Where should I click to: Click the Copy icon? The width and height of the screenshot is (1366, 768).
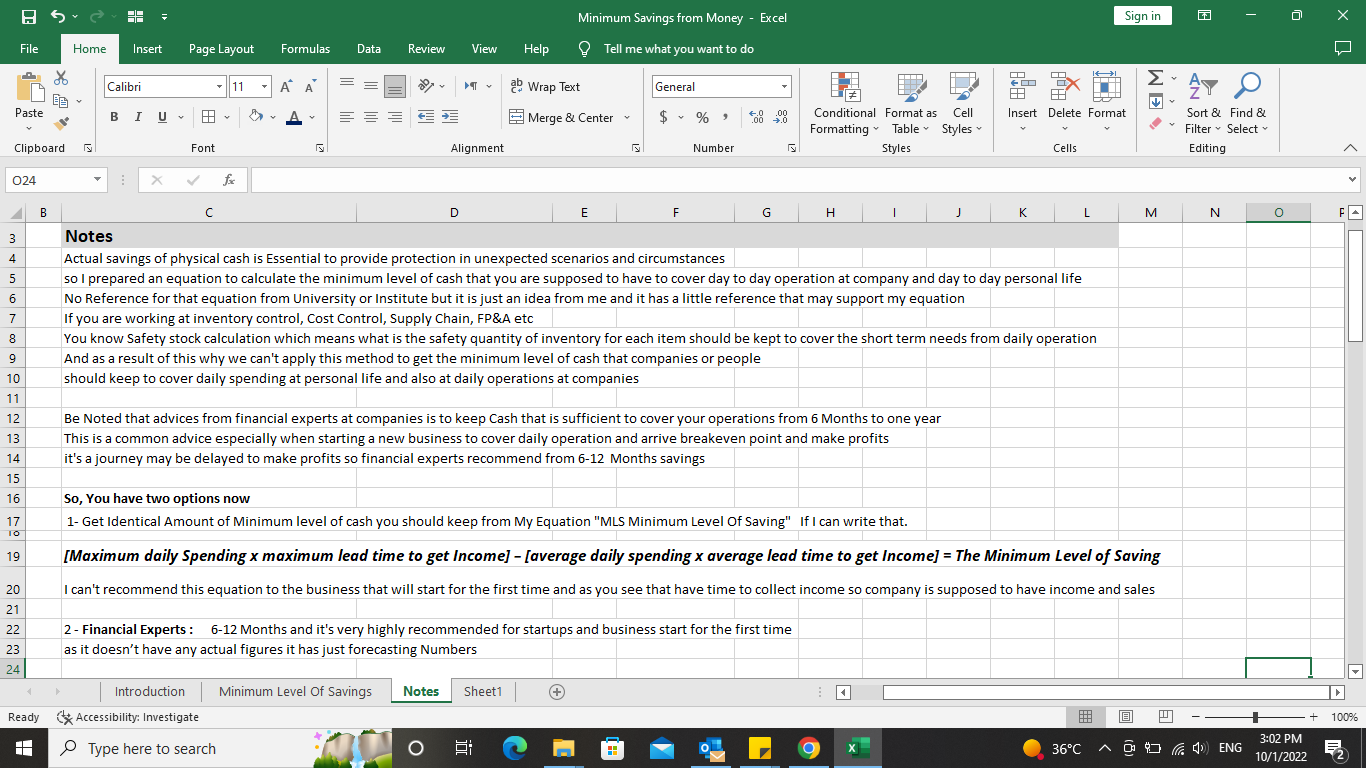tap(61, 101)
